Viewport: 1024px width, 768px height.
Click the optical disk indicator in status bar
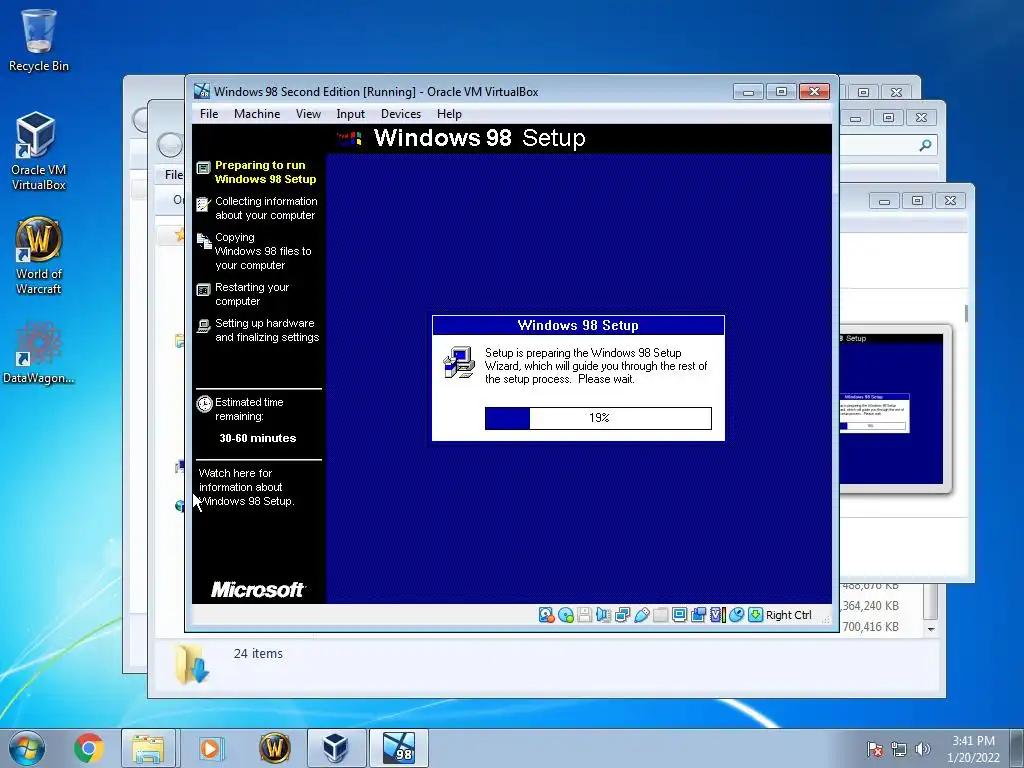click(566, 615)
